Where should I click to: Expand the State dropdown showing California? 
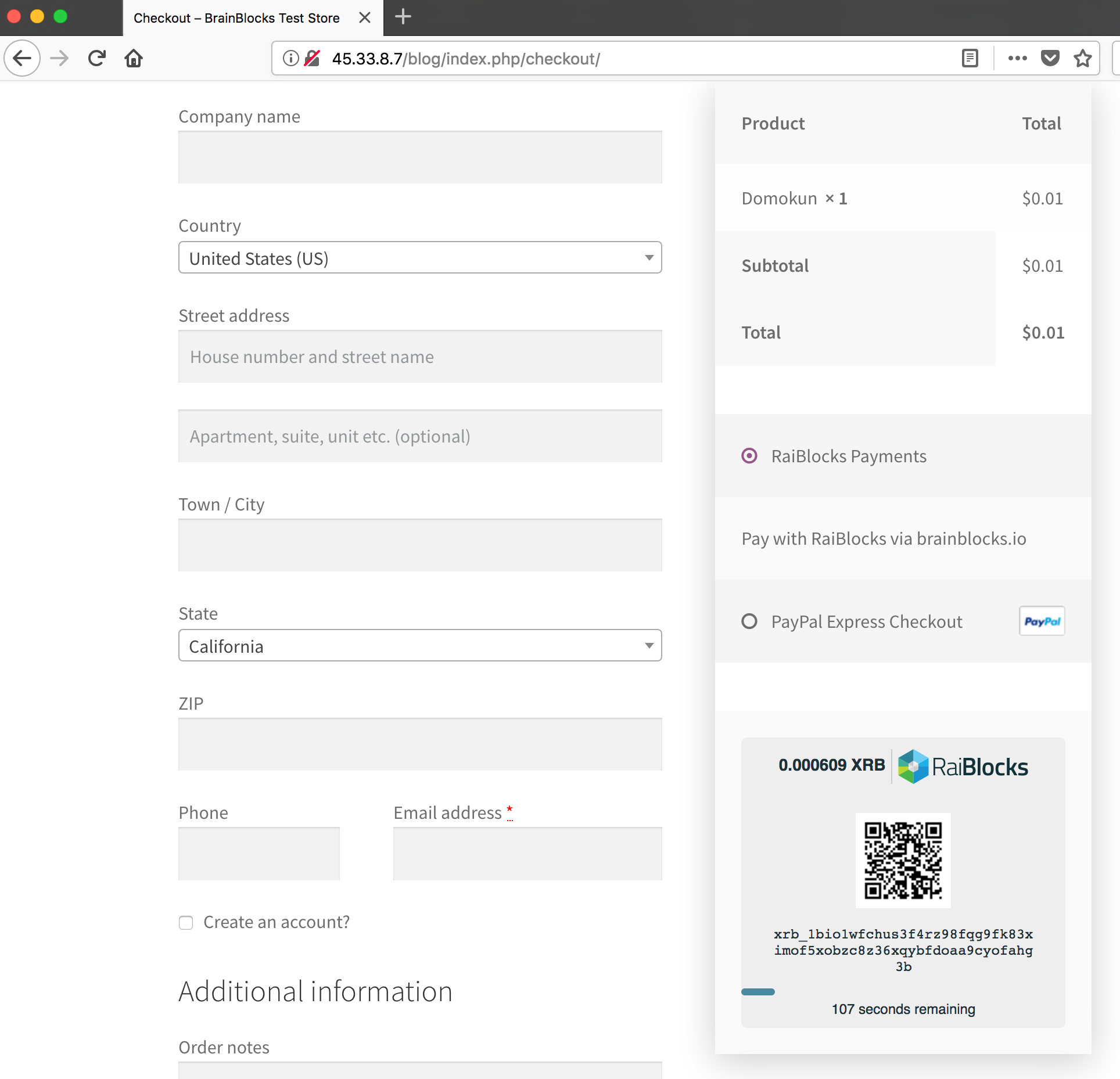[x=419, y=646]
